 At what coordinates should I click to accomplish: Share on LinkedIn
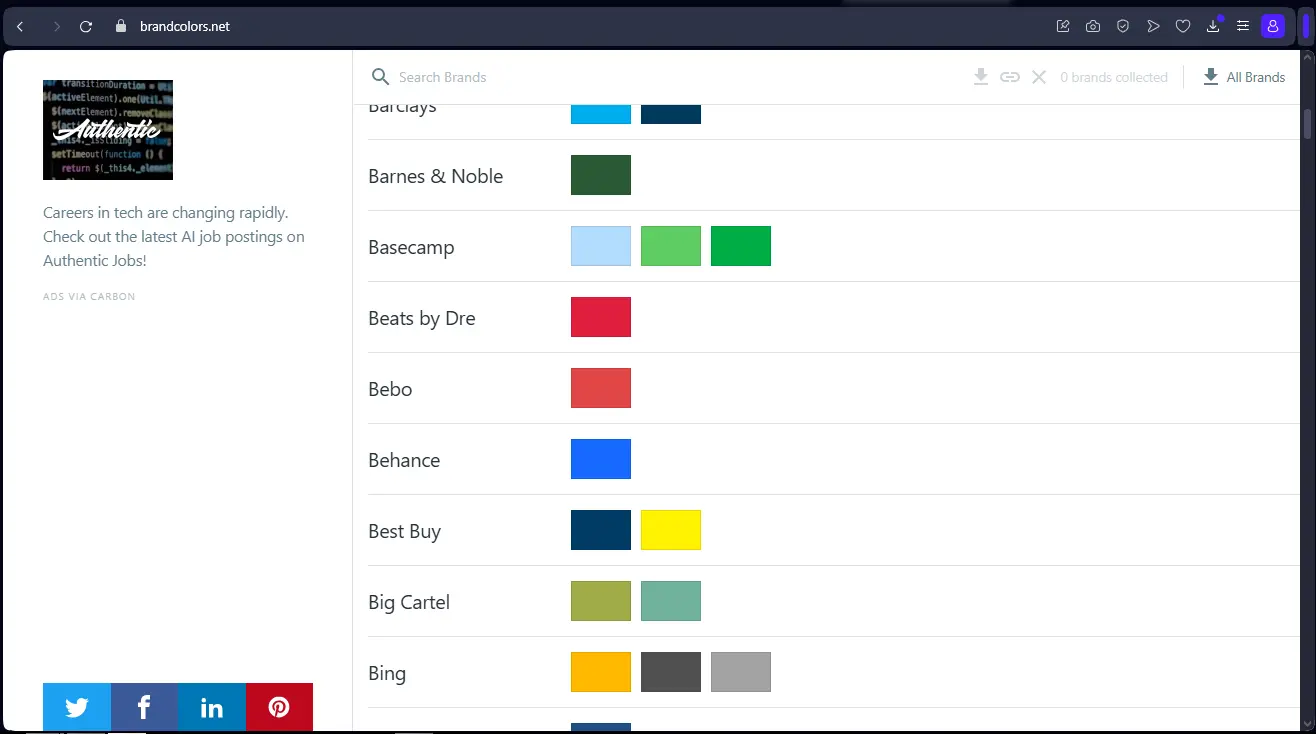(x=212, y=708)
